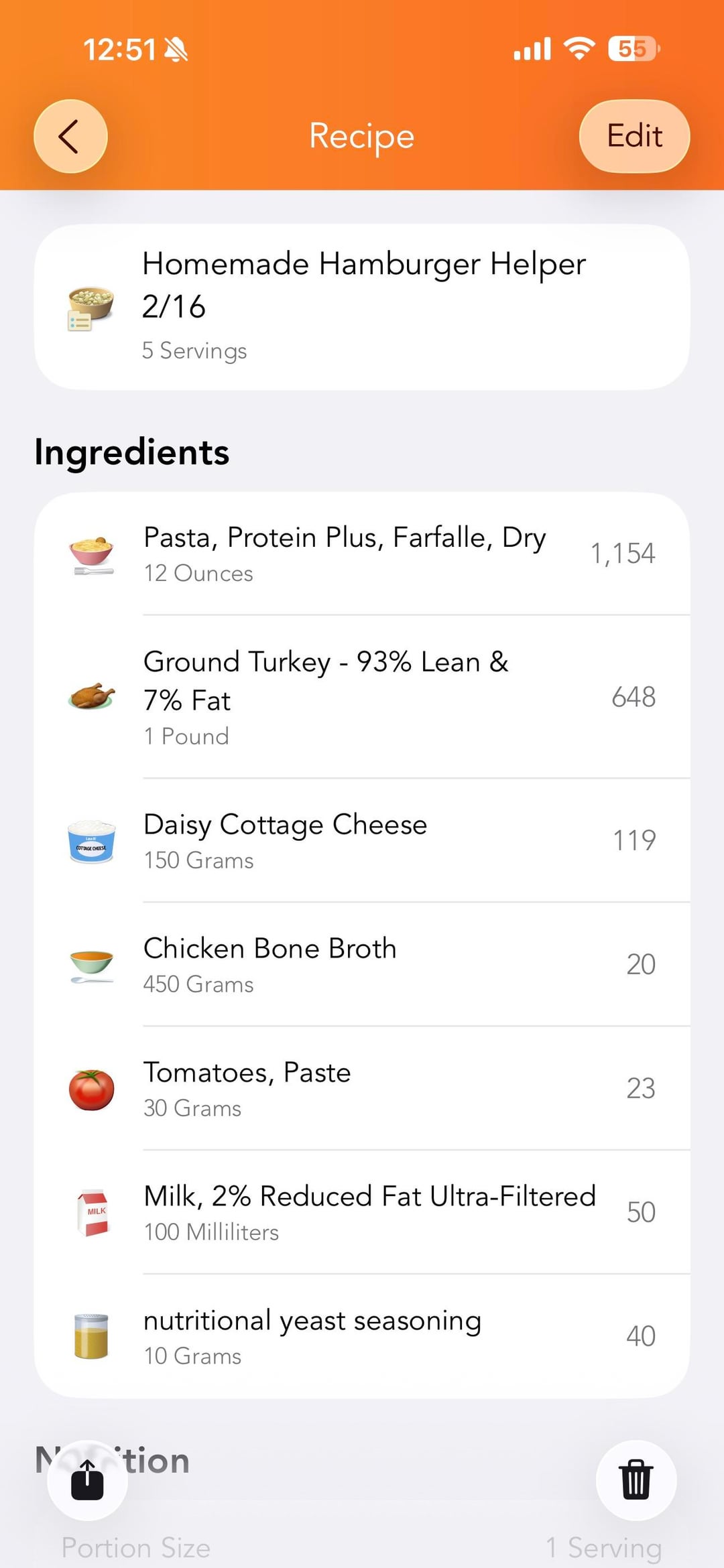
Task: Tap the roast turkey icon
Action: click(x=91, y=697)
